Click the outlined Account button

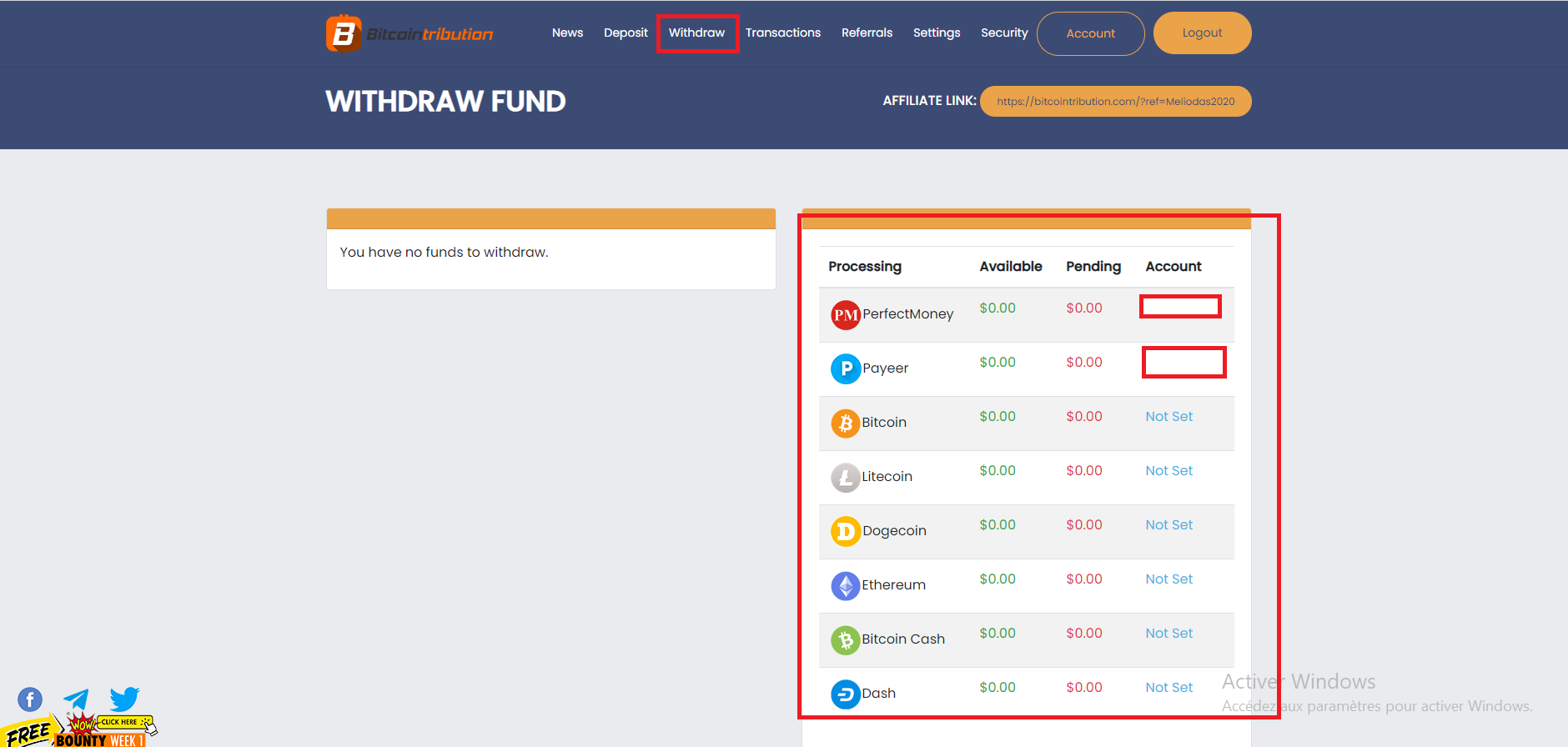click(x=1091, y=33)
